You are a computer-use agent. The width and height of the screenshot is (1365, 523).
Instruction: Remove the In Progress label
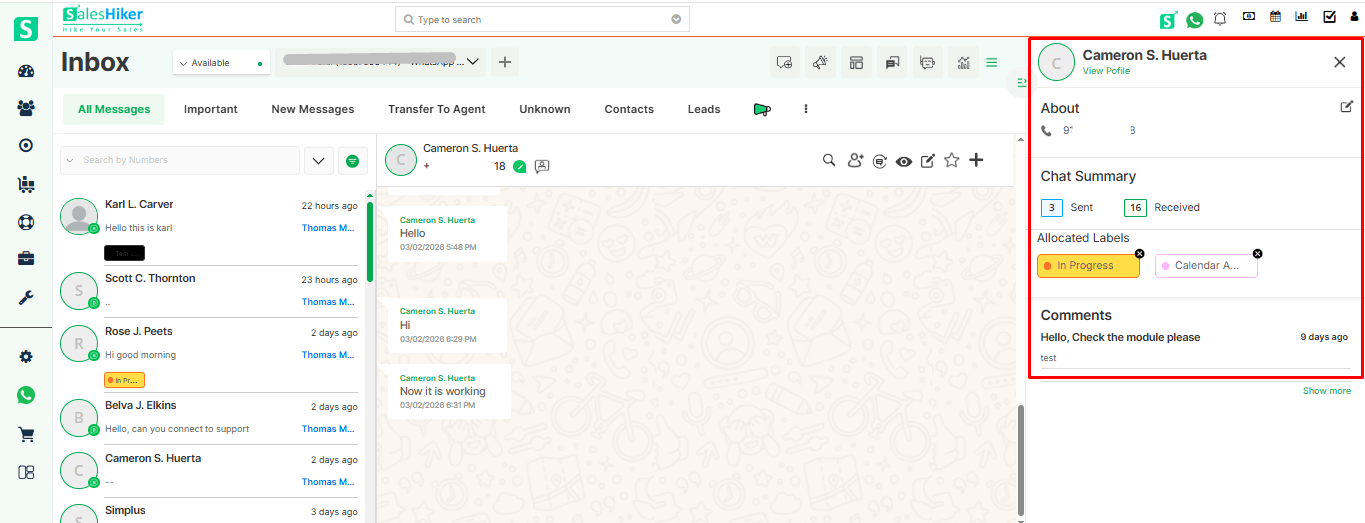pyautogui.click(x=1140, y=254)
